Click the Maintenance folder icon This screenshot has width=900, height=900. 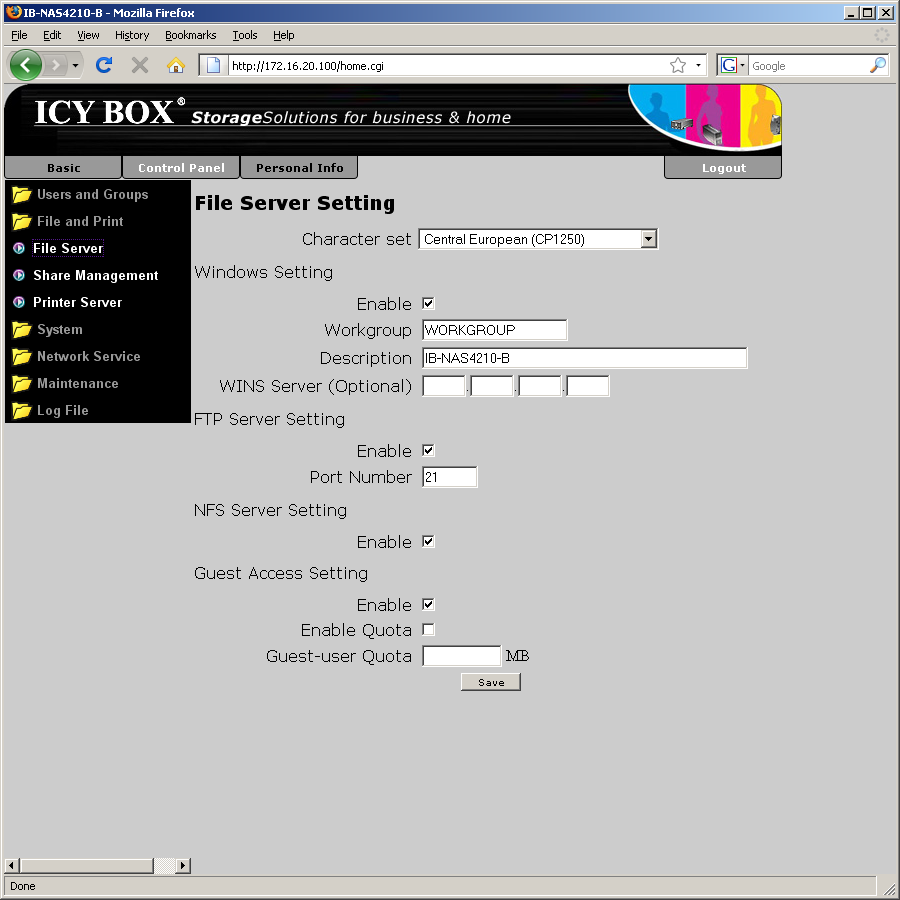coord(21,383)
